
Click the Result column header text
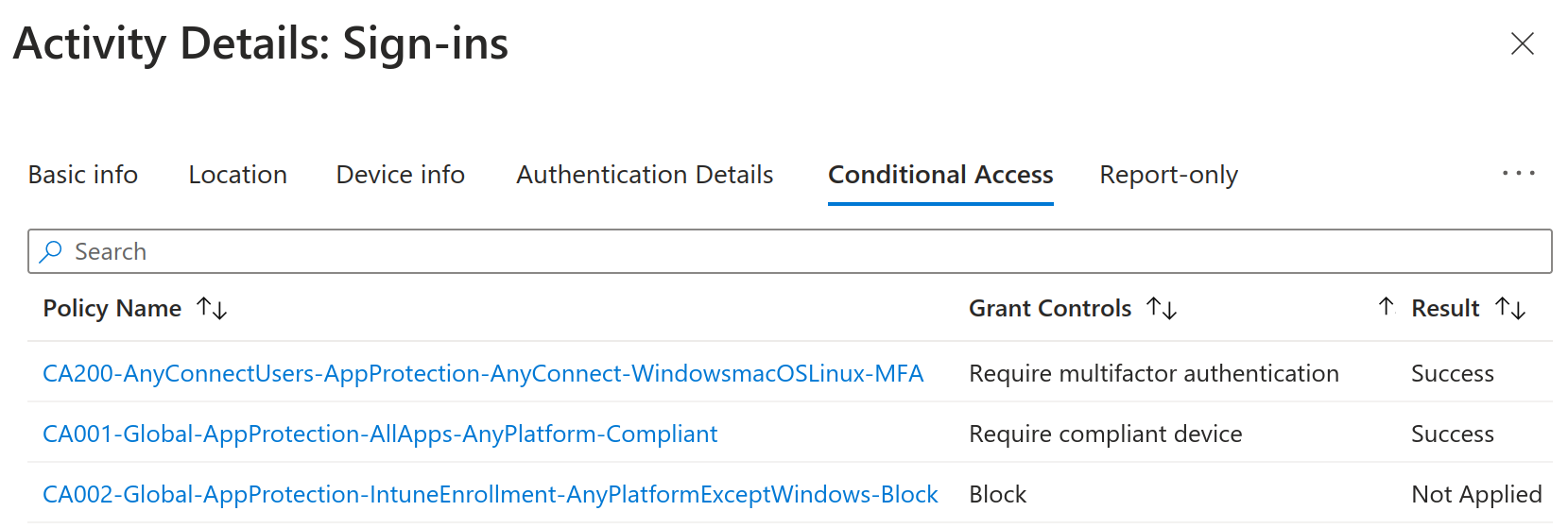[1445, 308]
